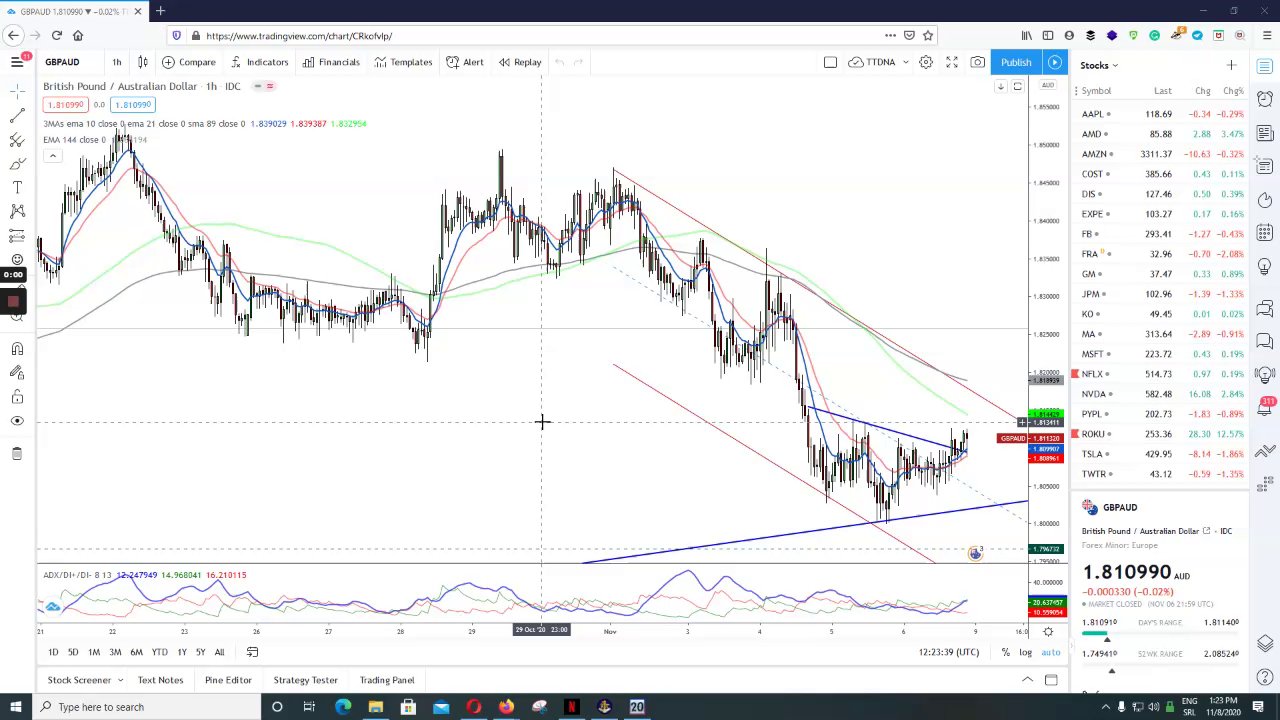Open the Alerts alarm clock icon in right sidebar

coord(1265,98)
